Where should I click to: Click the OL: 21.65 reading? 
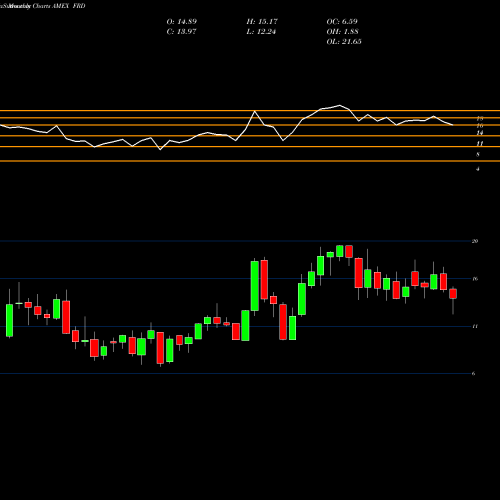344,42
